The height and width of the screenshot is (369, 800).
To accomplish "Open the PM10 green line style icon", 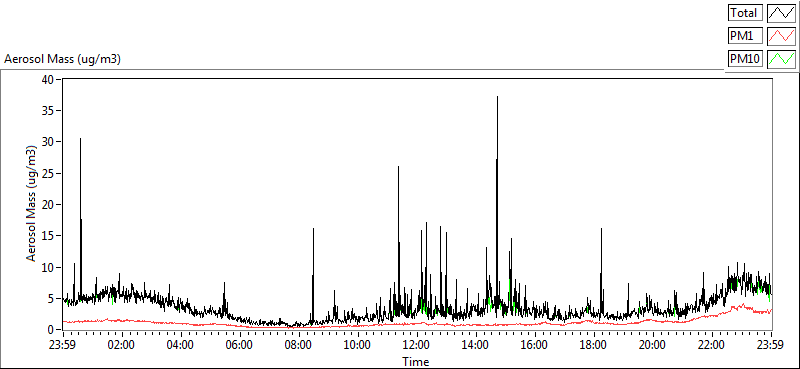I will click(x=781, y=59).
